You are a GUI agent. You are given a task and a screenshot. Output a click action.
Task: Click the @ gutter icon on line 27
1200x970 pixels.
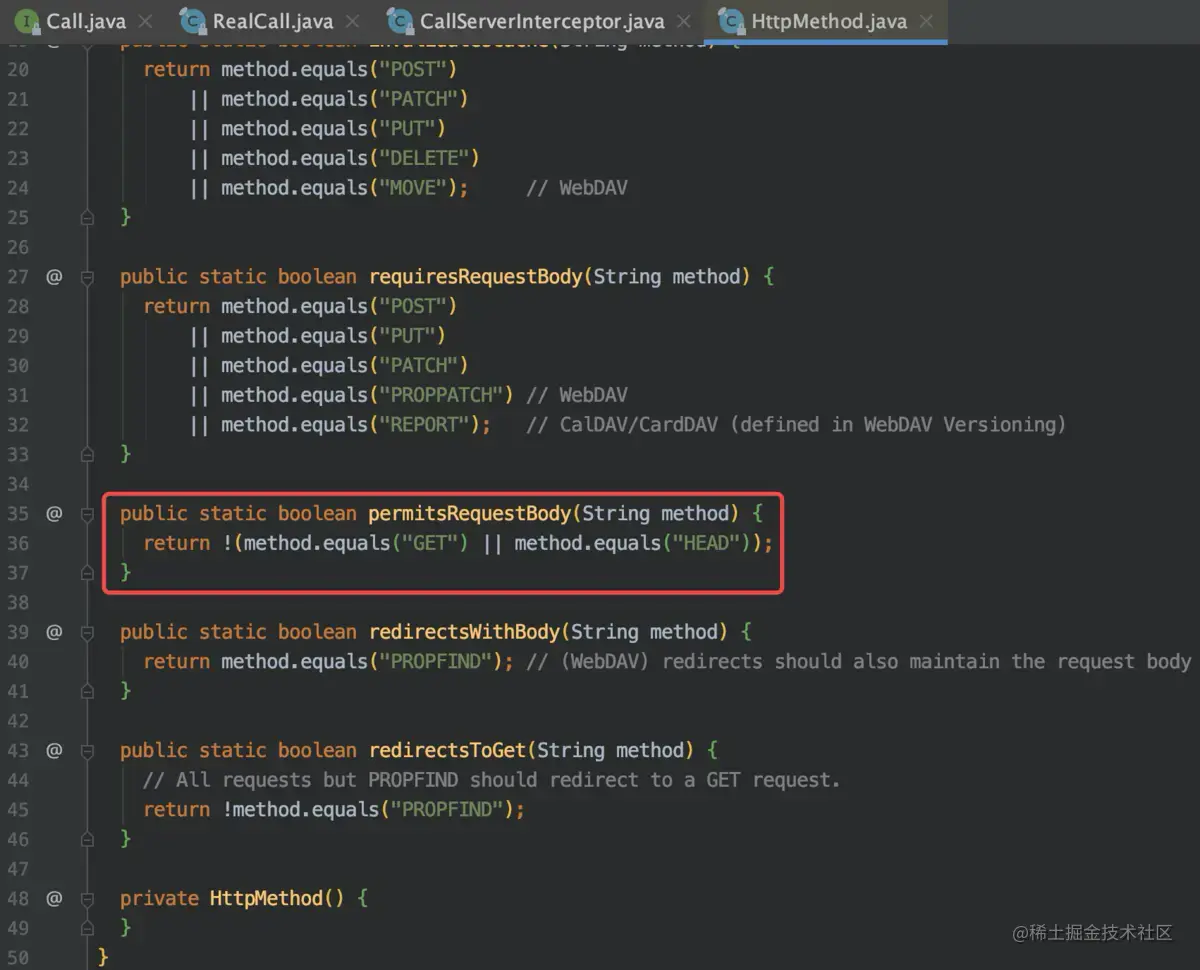pos(54,277)
